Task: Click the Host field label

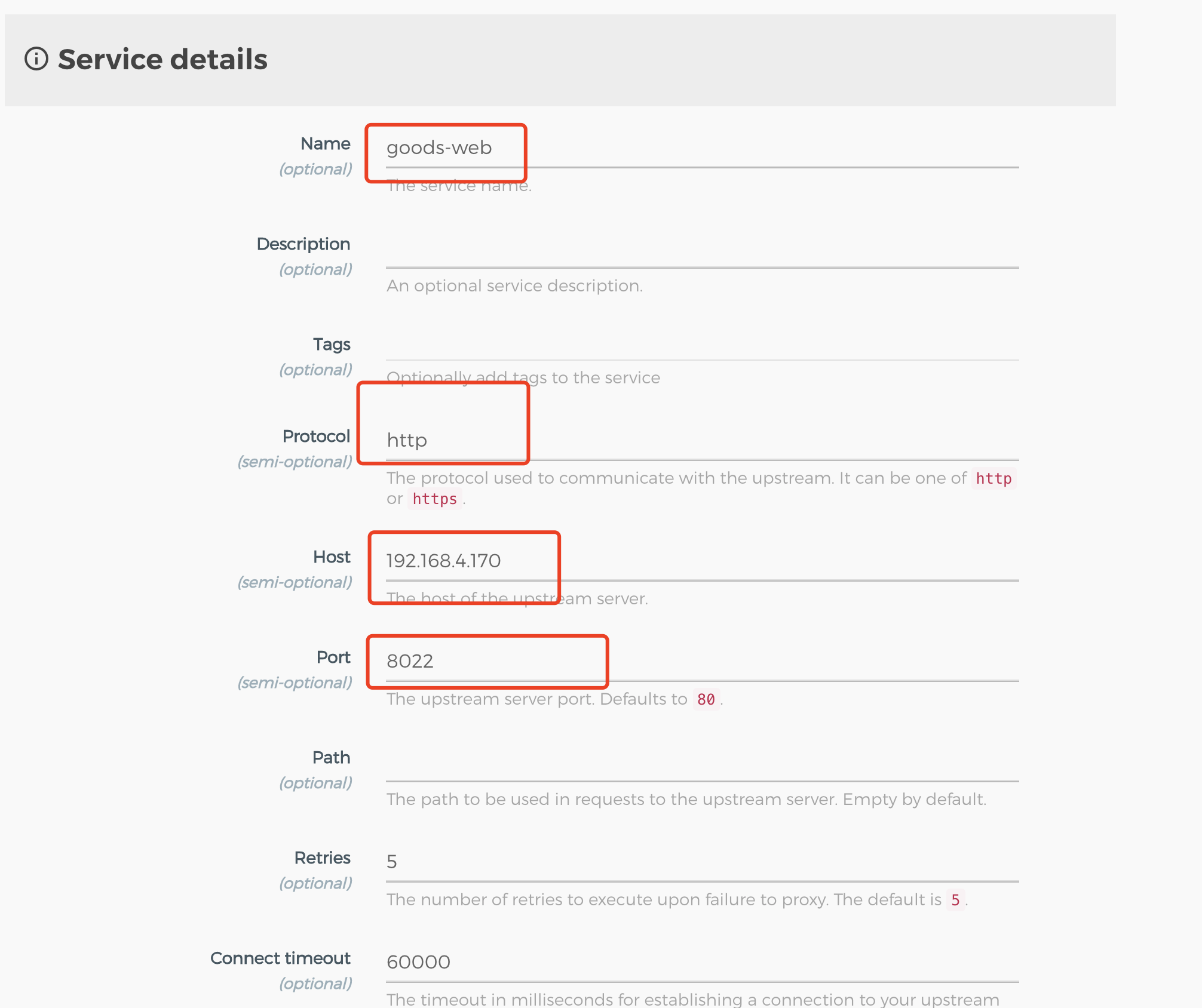Action: tap(332, 557)
